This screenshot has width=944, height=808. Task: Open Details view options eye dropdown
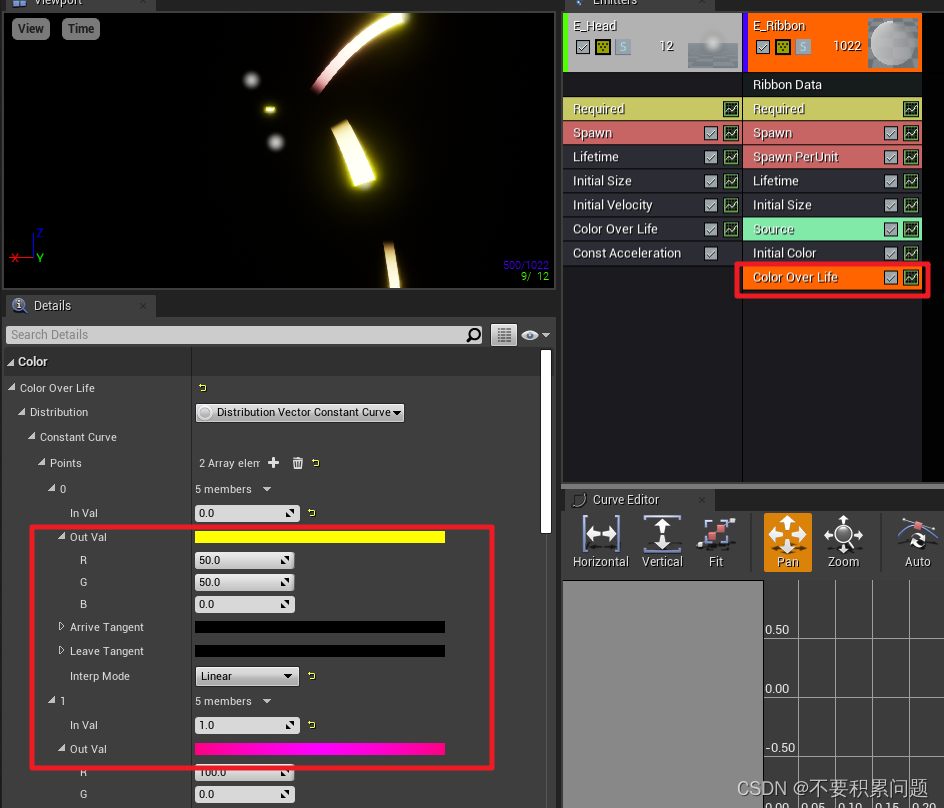535,335
